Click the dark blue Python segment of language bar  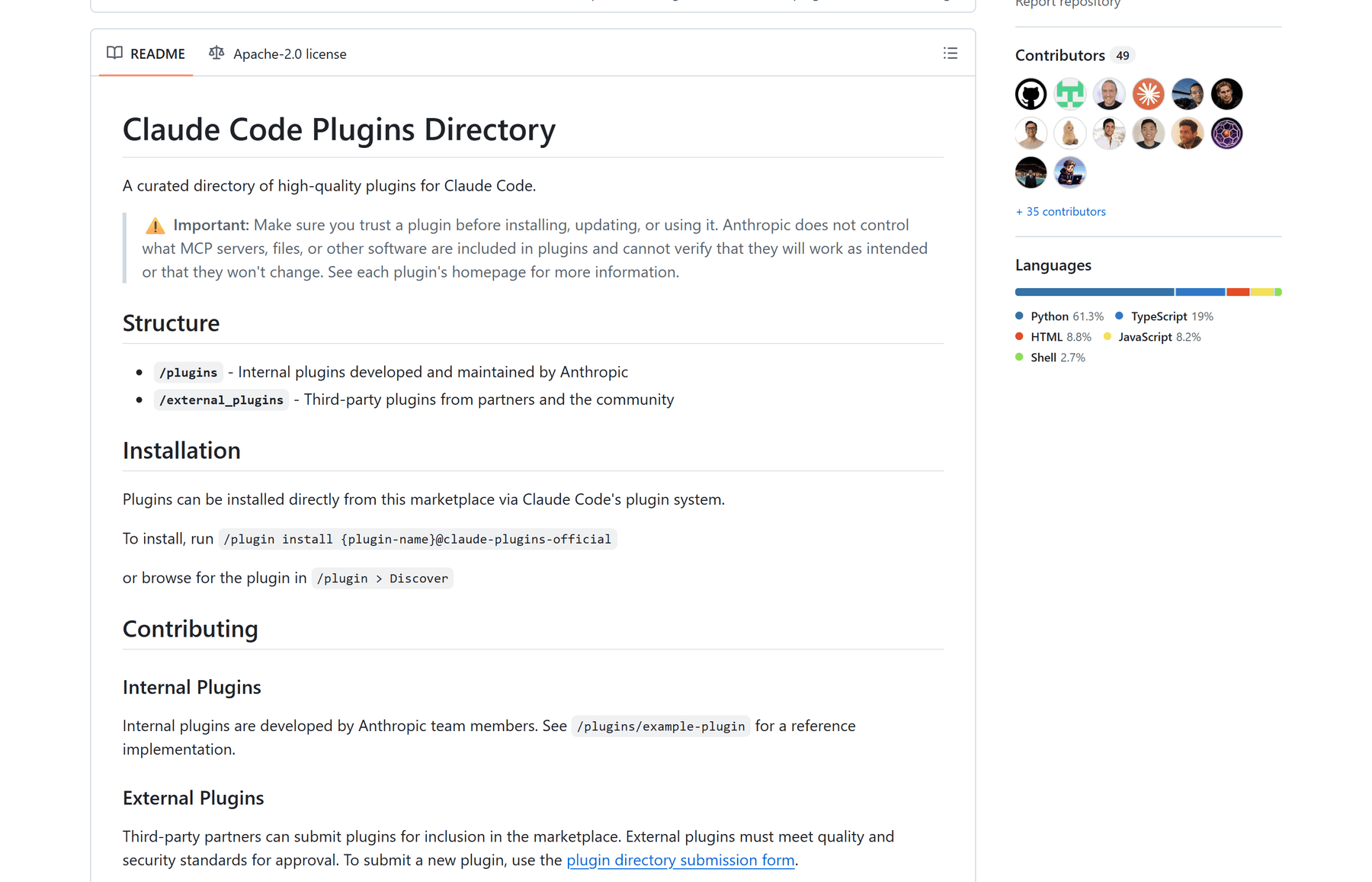pyautogui.click(x=1094, y=292)
